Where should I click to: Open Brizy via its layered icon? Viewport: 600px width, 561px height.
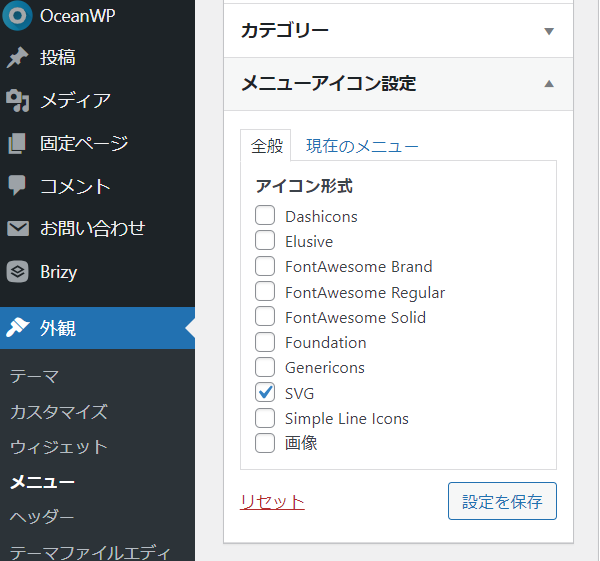[x=17, y=272]
